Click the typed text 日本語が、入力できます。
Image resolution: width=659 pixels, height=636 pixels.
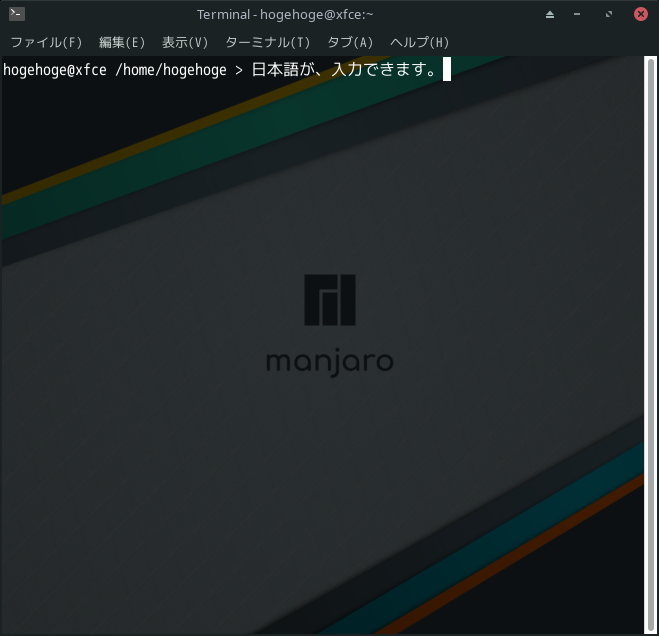(x=345, y=69)
